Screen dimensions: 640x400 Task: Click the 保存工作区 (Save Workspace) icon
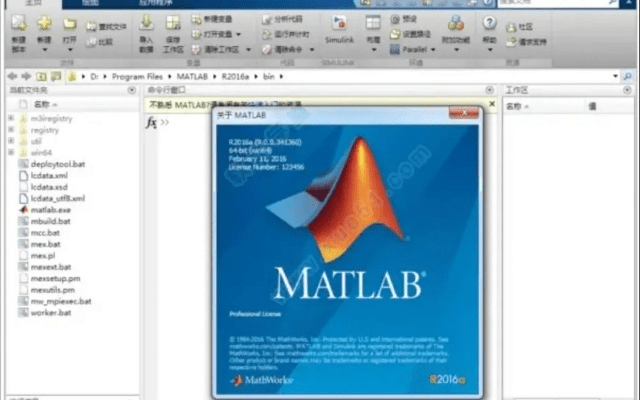tap(173, 23)
